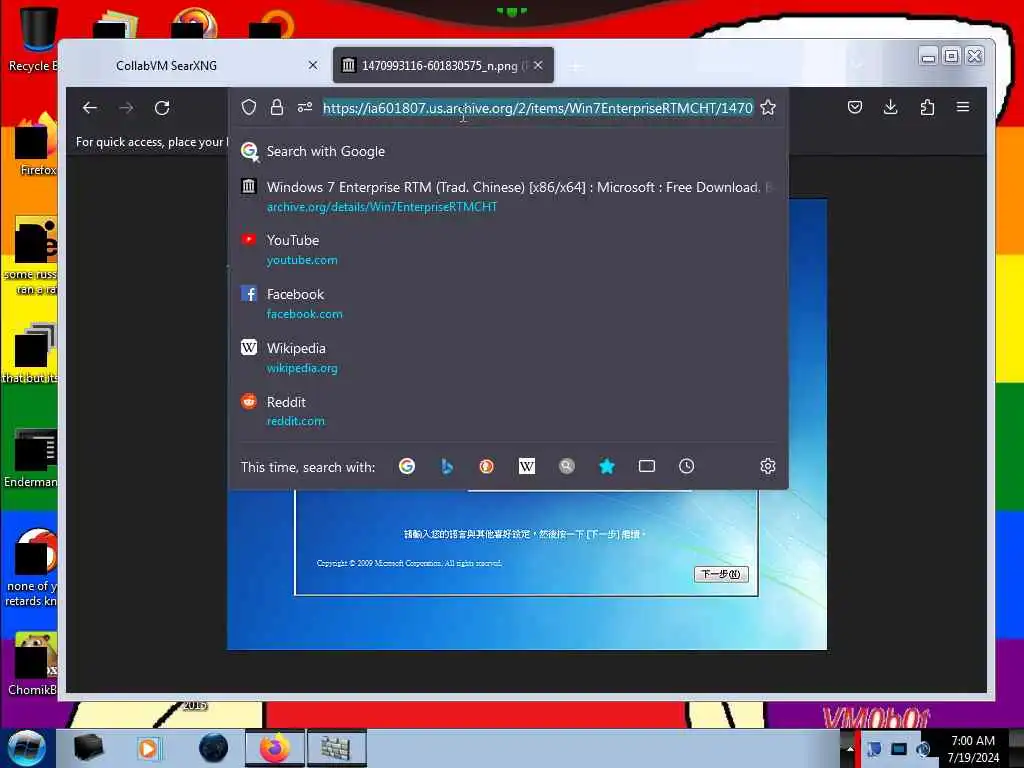
Task: Click the archive.org URL in address bar
Action: point(537,108)
